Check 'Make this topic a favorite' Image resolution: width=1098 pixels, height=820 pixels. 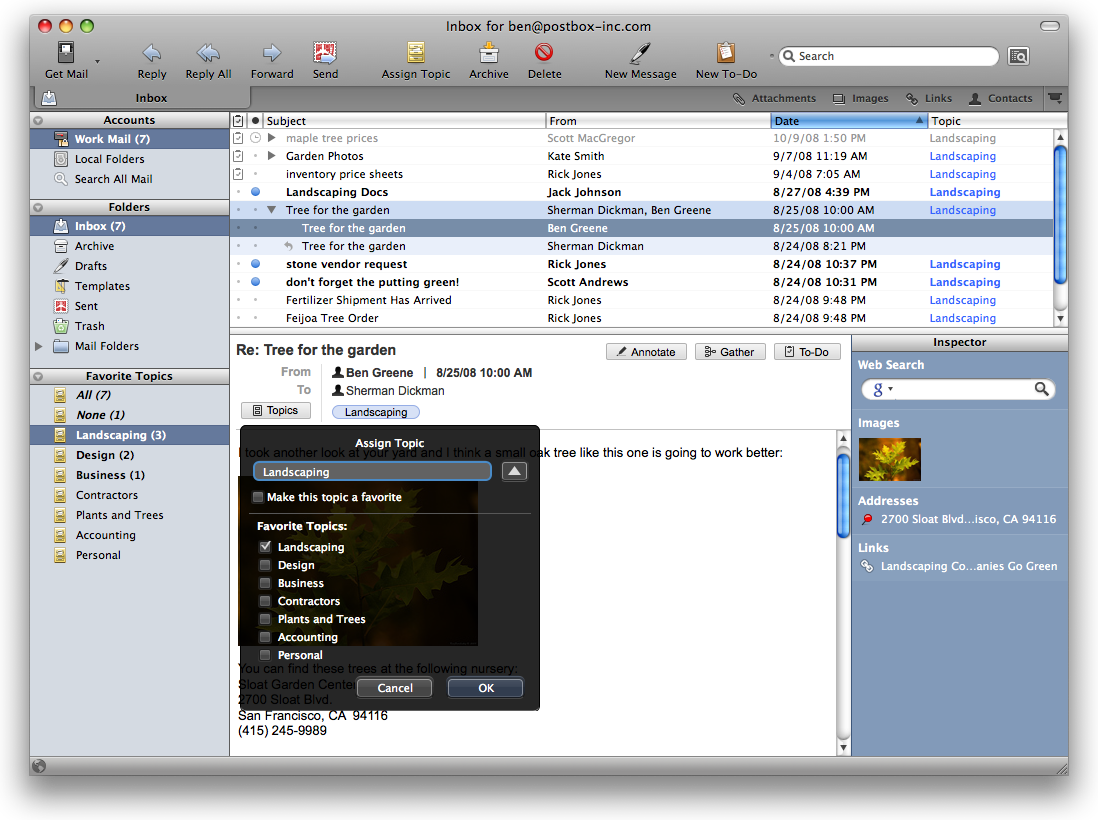pos(258,497)
